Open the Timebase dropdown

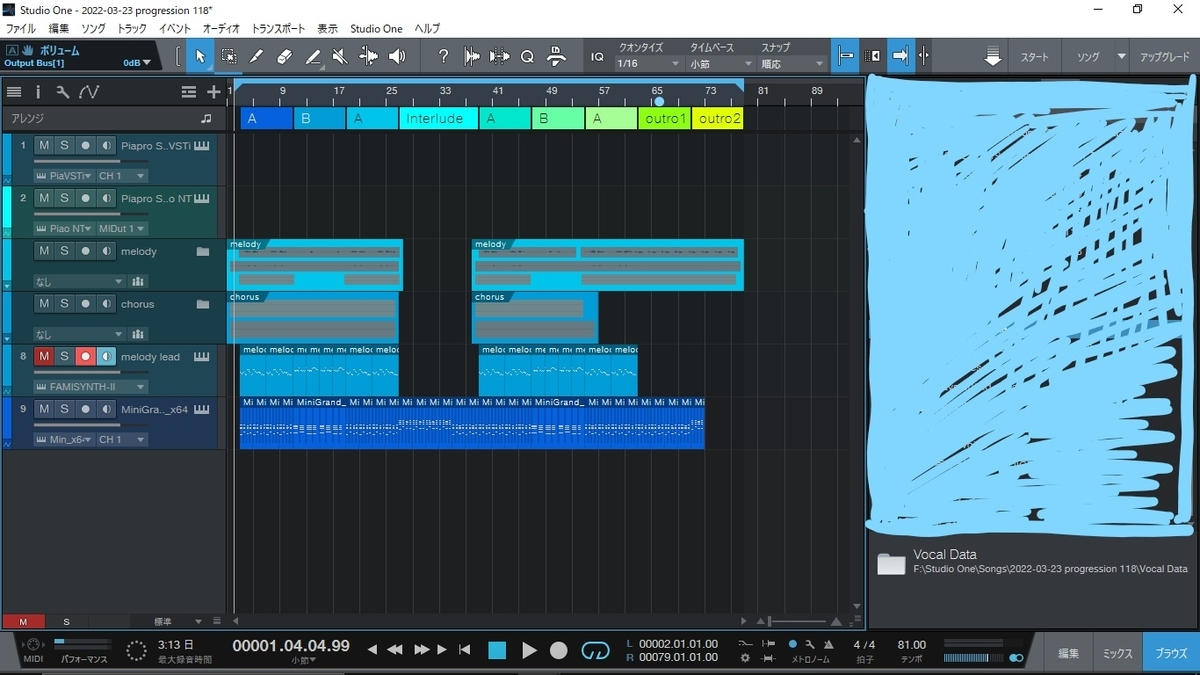point(720,64)
